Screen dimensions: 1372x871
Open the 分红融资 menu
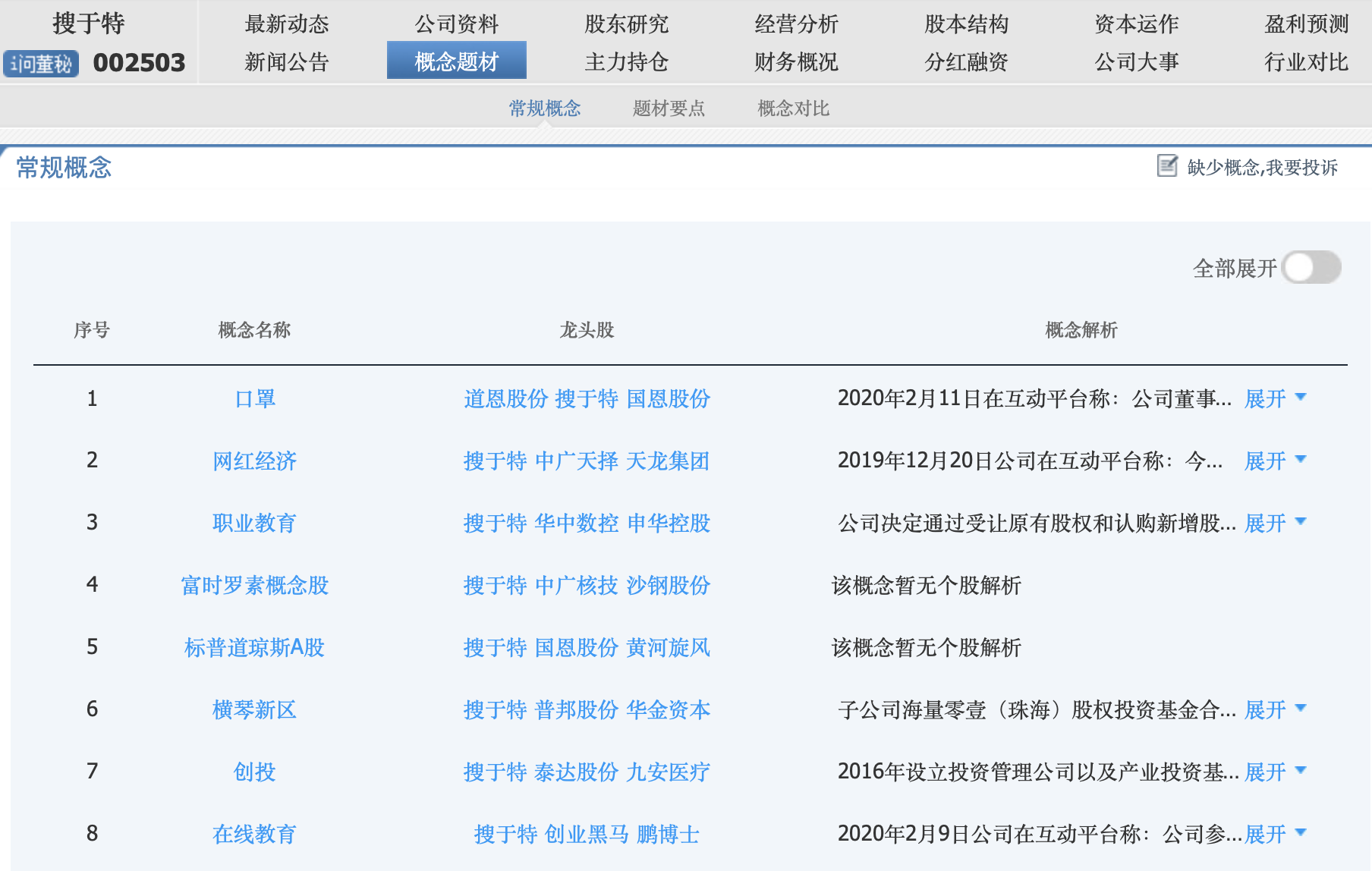coord(967,61)
